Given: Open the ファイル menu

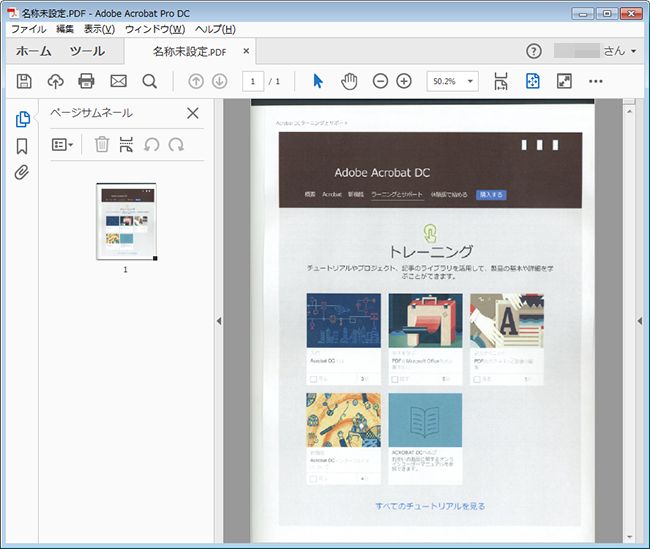Looking at the screenshot, I should pos(28,29).
